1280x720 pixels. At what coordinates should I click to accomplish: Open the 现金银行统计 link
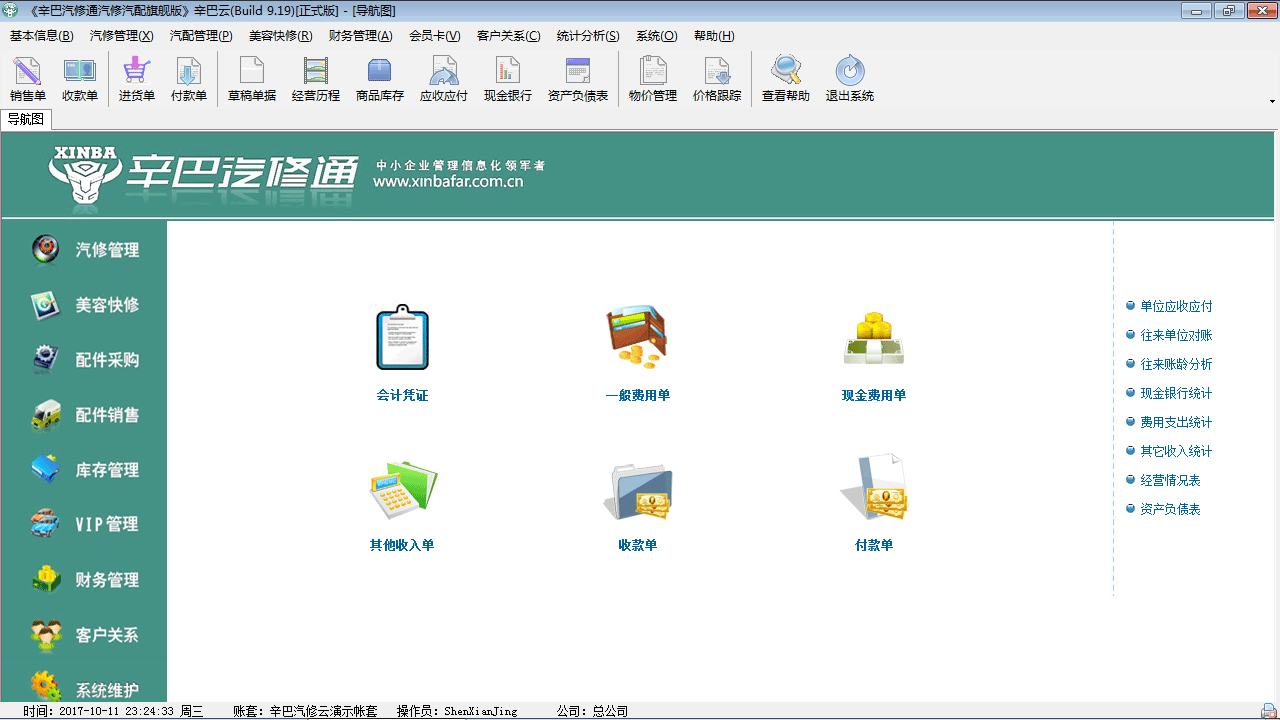1176,393
